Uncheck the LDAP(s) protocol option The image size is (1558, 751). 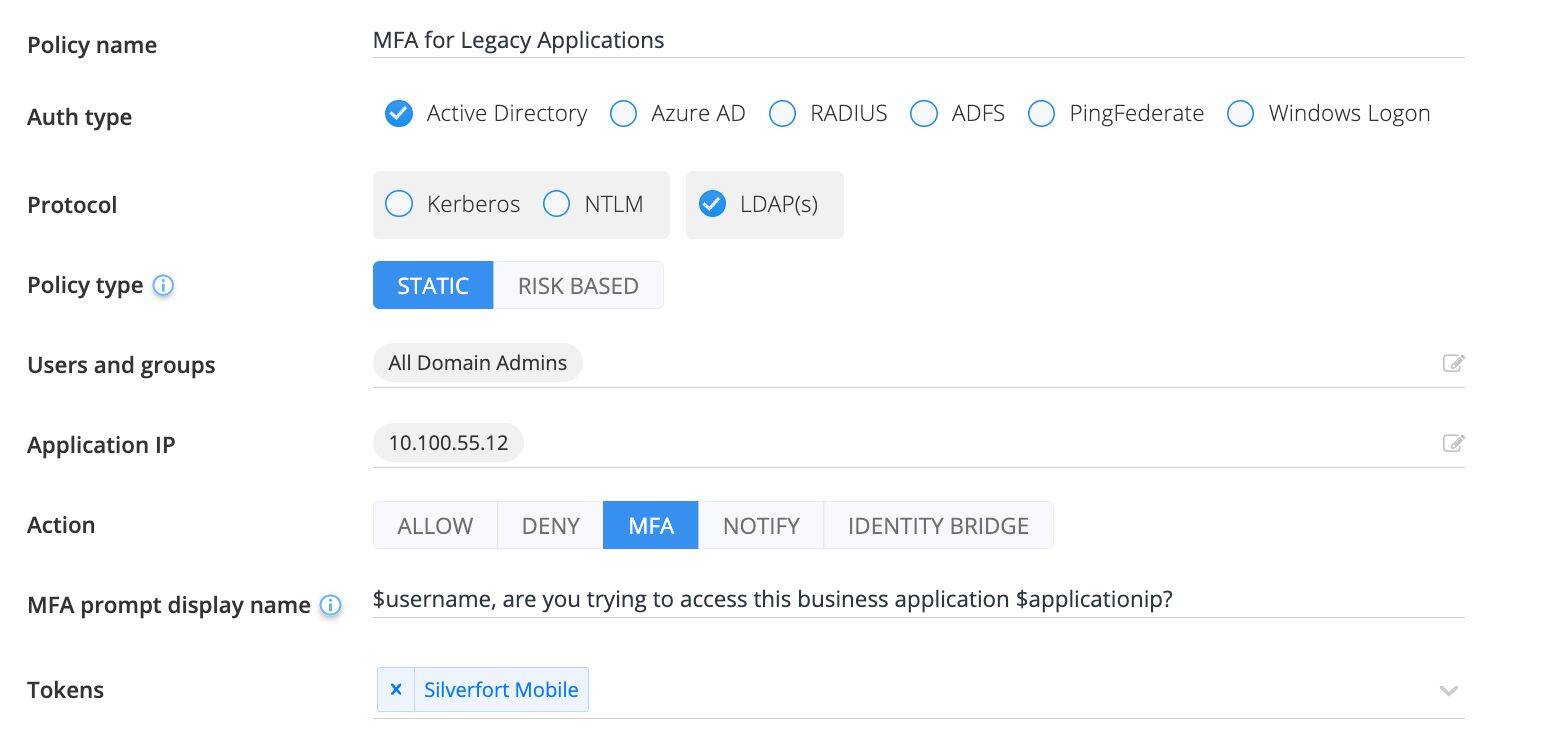tap(712, 205)
